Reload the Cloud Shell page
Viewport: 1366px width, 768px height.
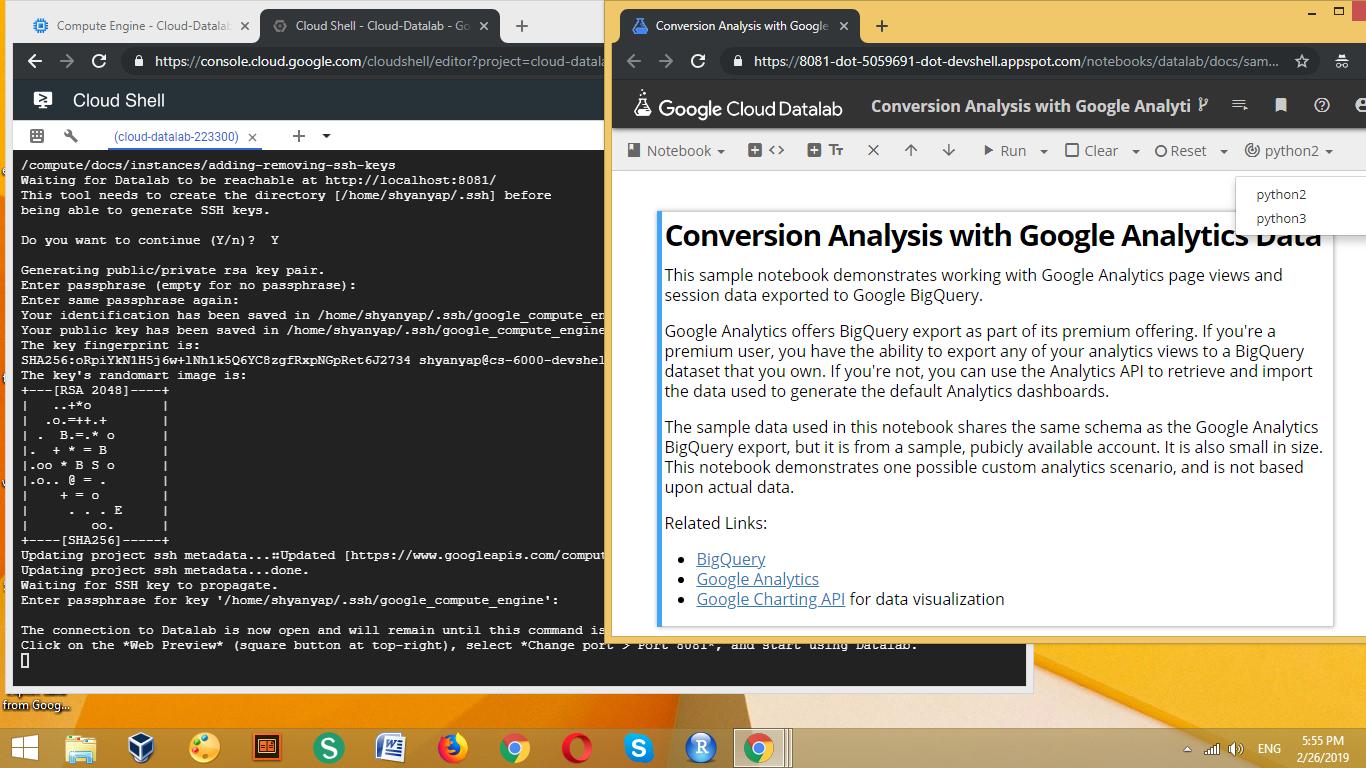point(99,61)
